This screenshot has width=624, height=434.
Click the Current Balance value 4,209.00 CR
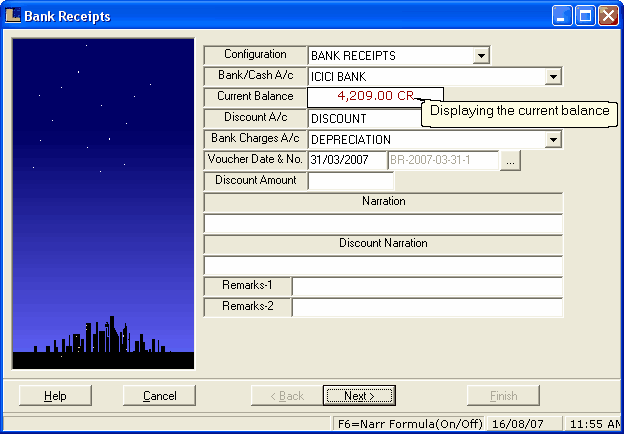click(375, 97)
